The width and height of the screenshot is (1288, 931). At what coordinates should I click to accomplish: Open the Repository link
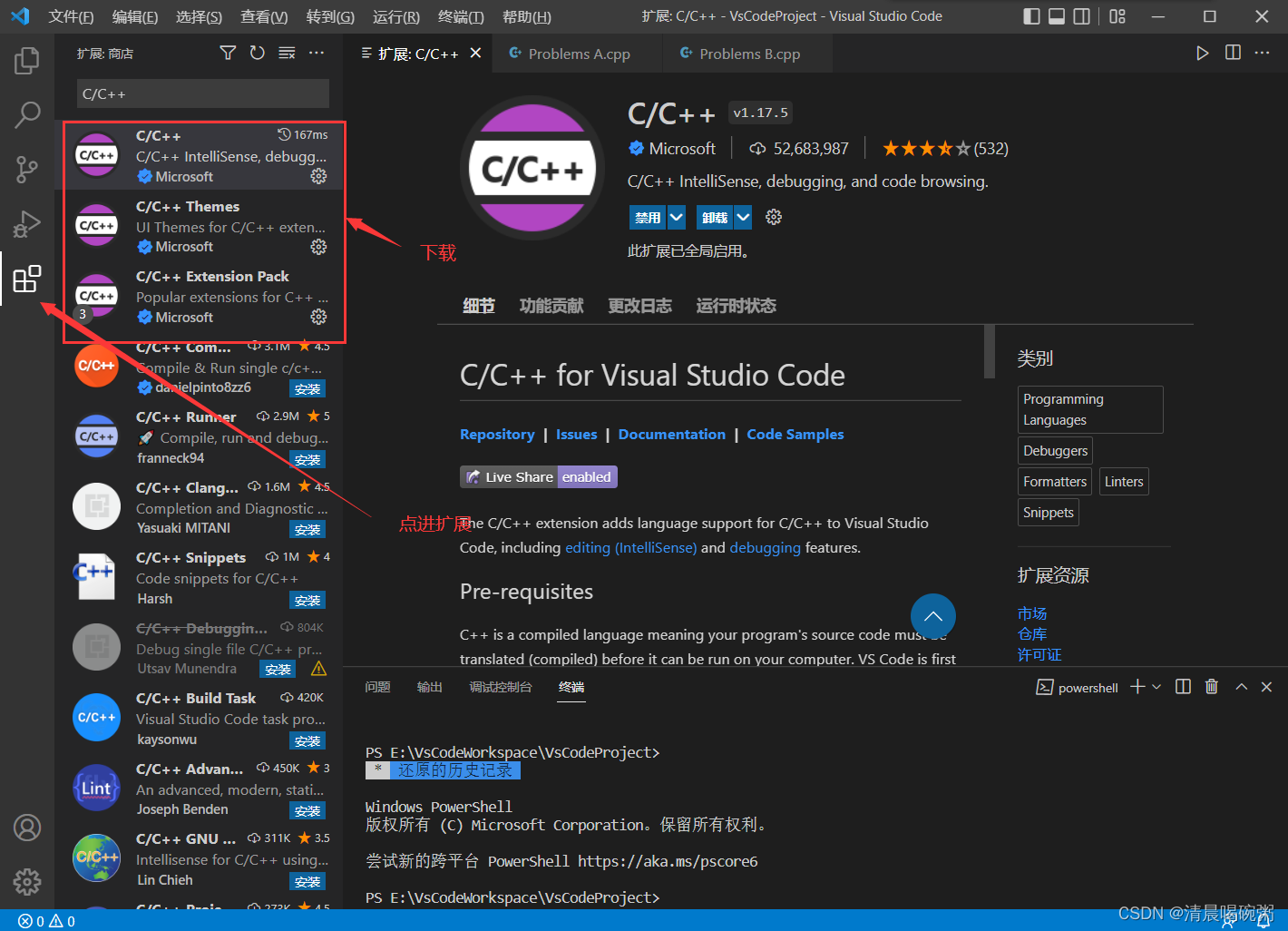497,435
